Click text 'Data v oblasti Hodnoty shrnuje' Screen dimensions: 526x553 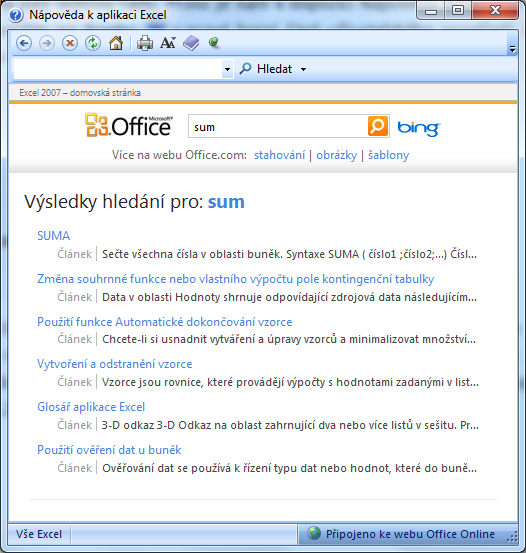(182, 297)
